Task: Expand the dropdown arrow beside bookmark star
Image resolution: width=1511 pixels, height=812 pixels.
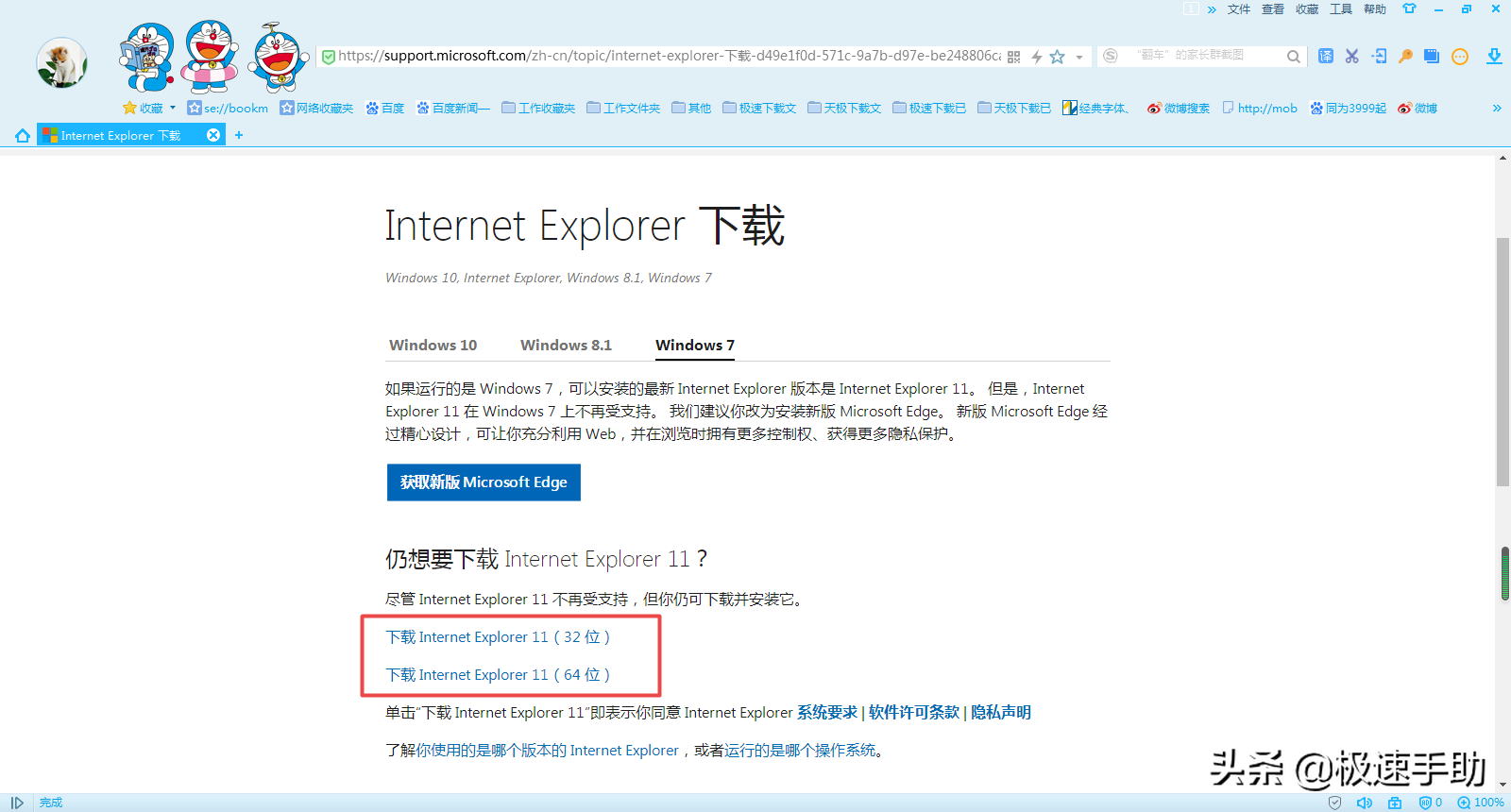Action: point(1079,58)
